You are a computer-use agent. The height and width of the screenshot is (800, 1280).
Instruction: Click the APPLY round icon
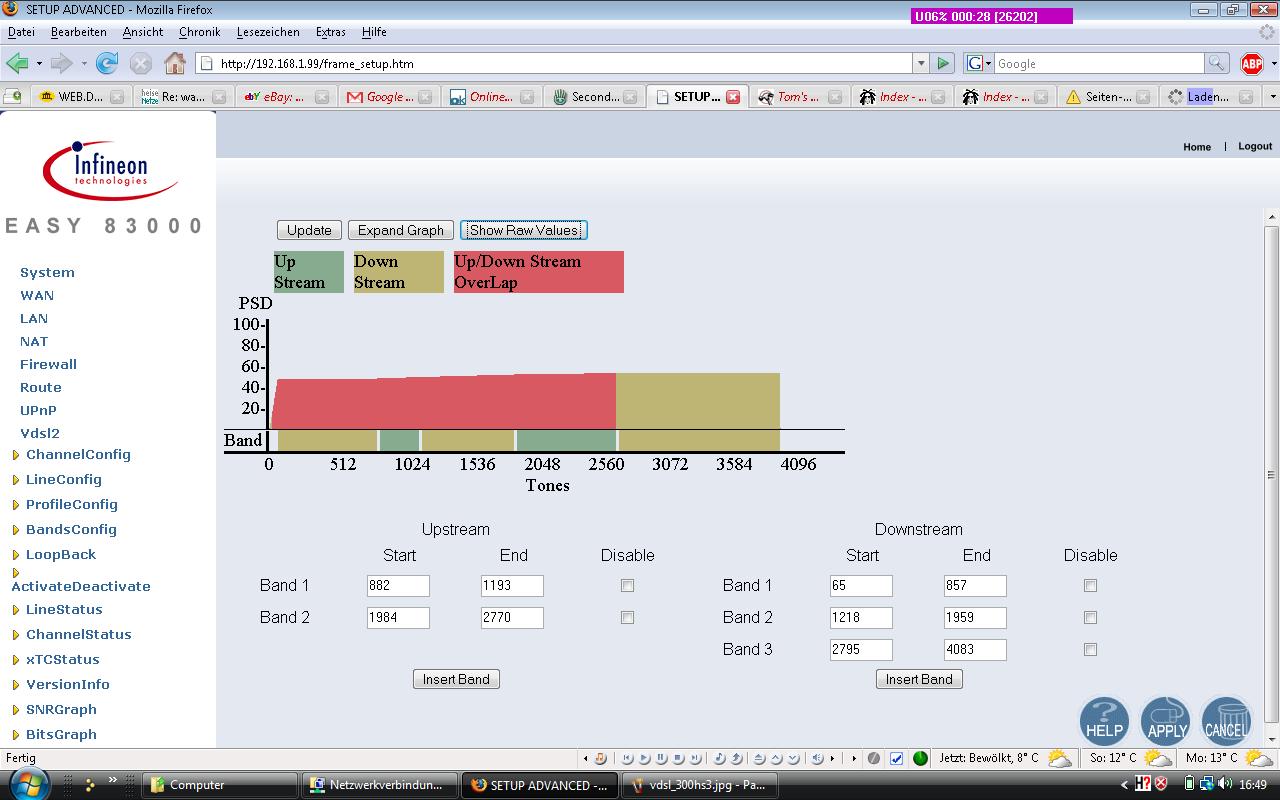coord(1166,721)
